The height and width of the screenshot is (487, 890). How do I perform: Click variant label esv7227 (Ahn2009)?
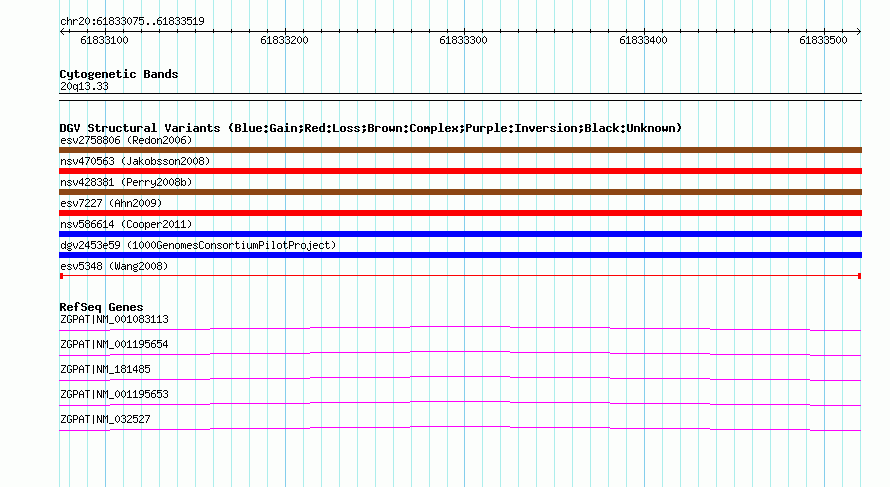[x=111, y=203]
